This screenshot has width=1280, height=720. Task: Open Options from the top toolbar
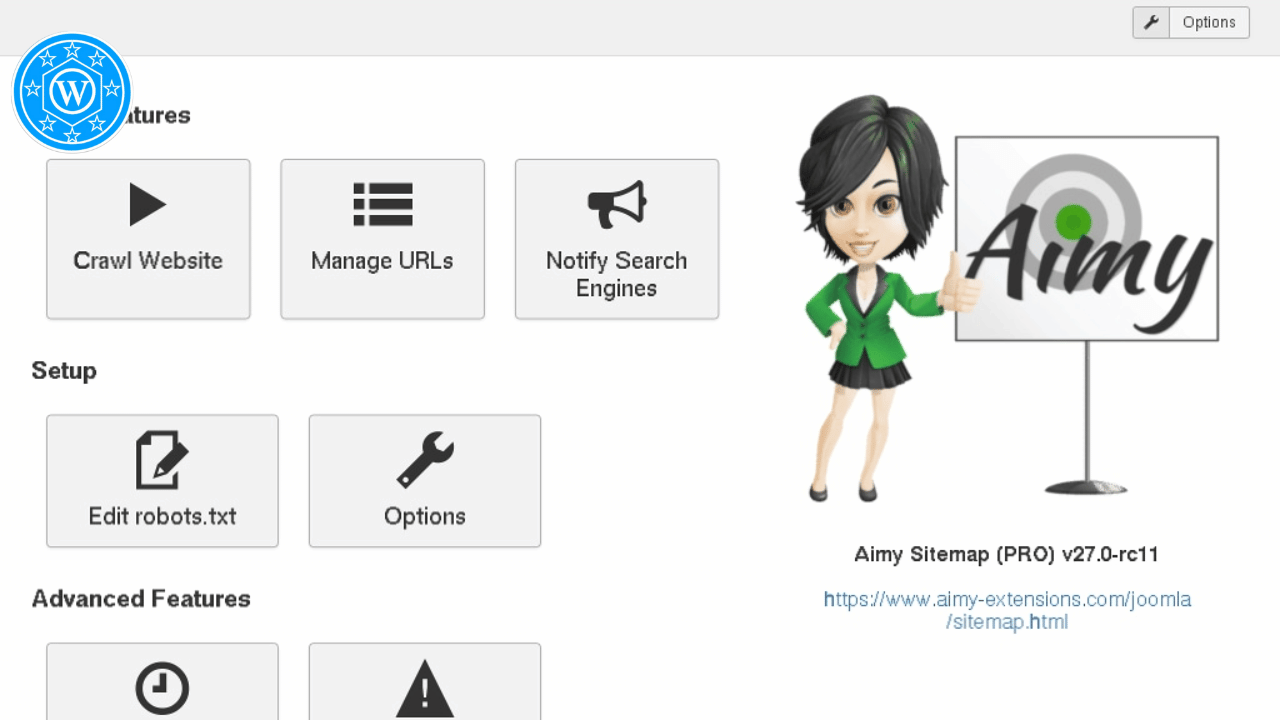(x=1209, y=22)
